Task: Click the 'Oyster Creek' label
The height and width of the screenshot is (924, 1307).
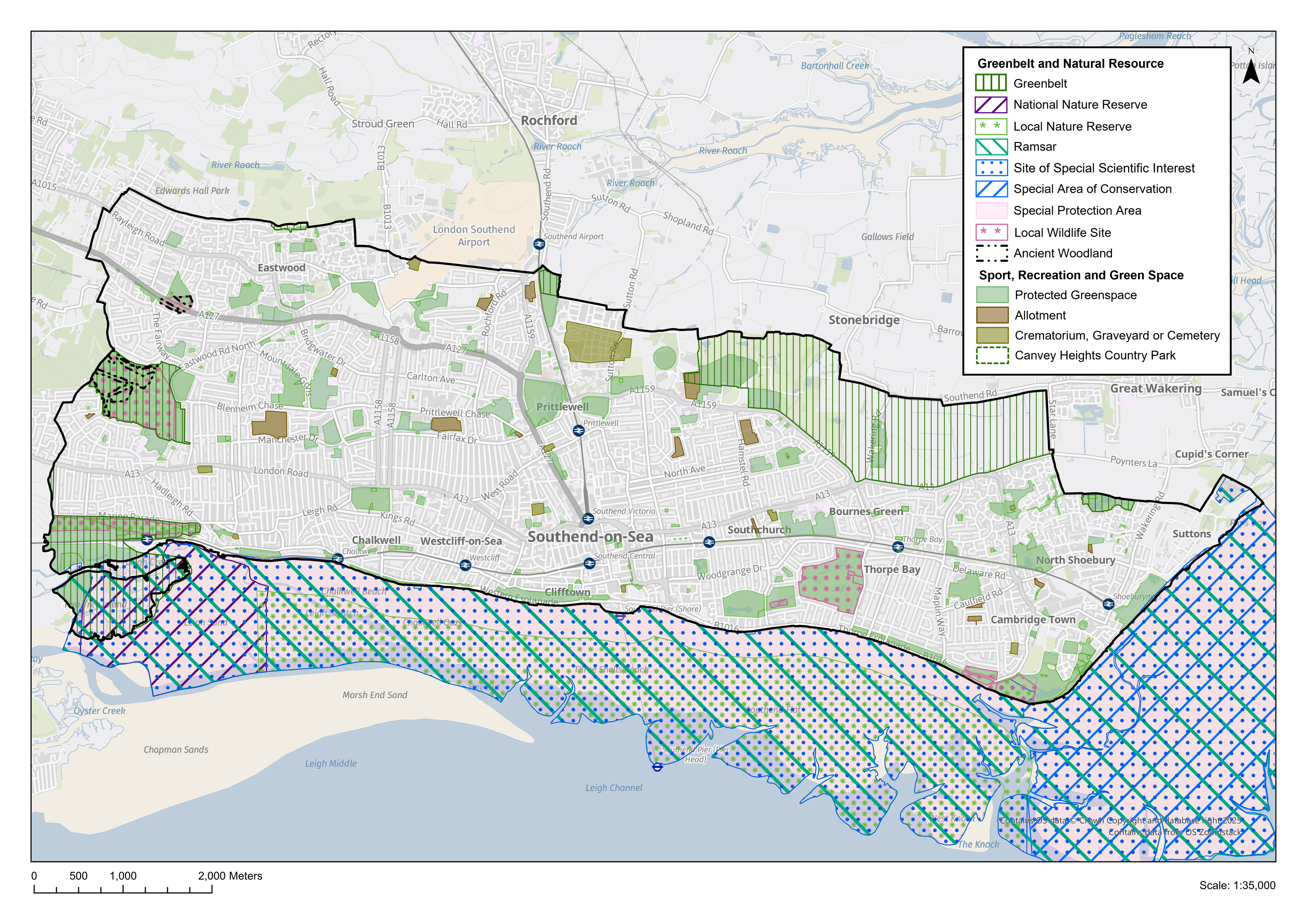Action: coord(99,711)
